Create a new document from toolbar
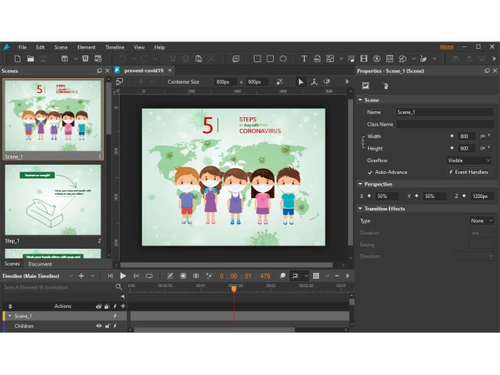This screenshot has width=500, height=375. (18, 59)
